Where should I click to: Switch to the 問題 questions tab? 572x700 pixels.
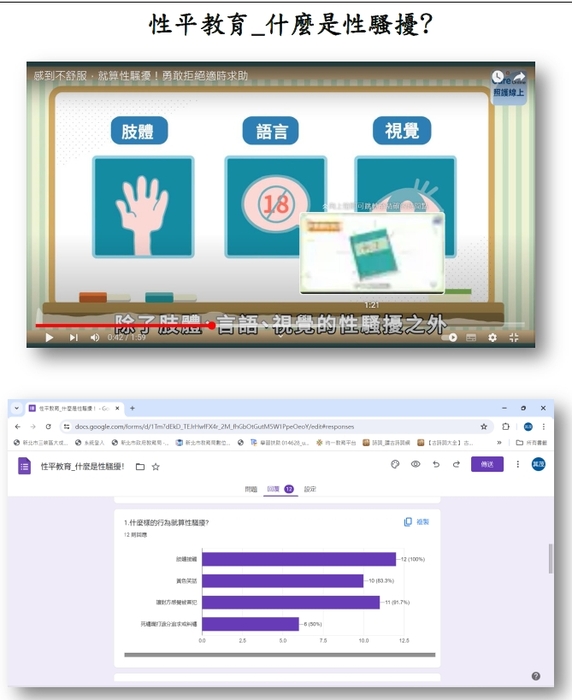click(x=251, y=489)
